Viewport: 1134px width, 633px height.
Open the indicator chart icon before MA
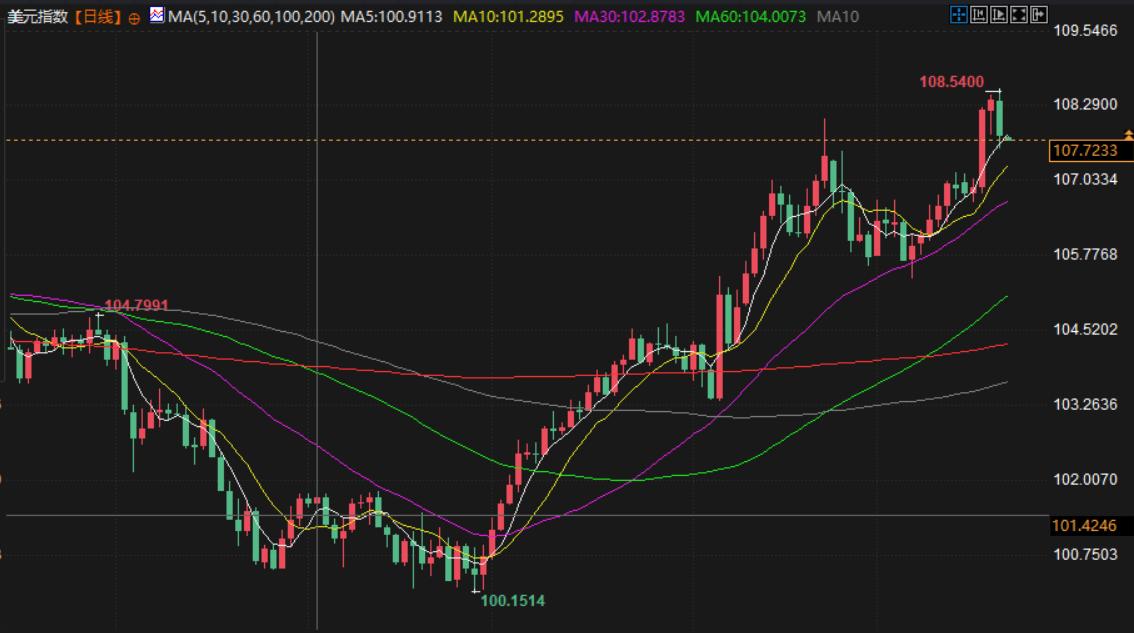tap(157, 15)
